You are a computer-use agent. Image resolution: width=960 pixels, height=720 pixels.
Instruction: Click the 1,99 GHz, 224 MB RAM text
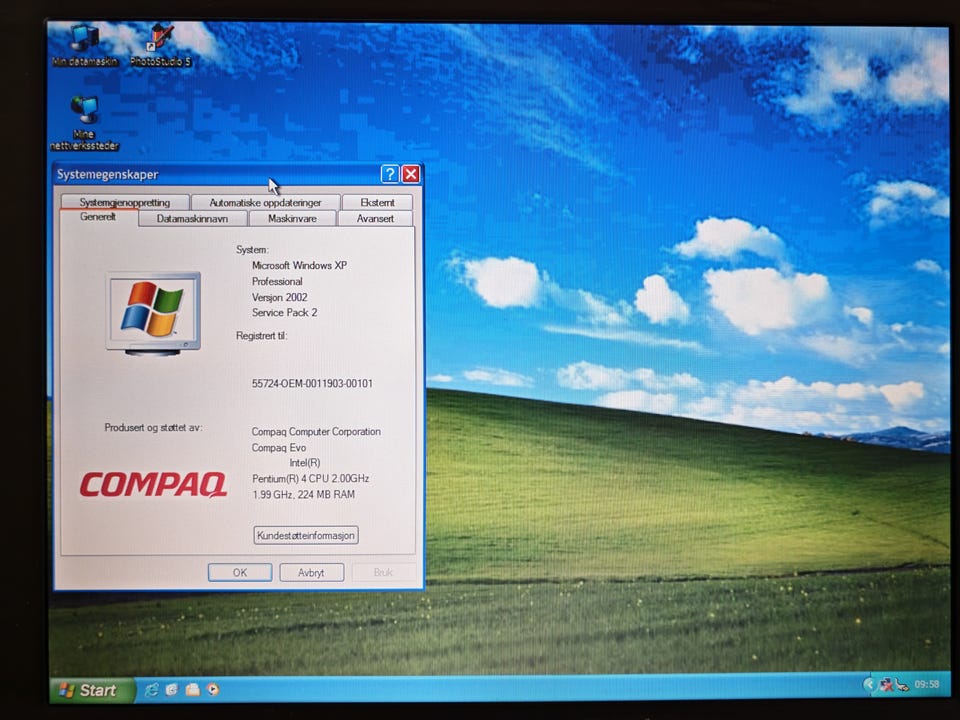tap(304, 494)
